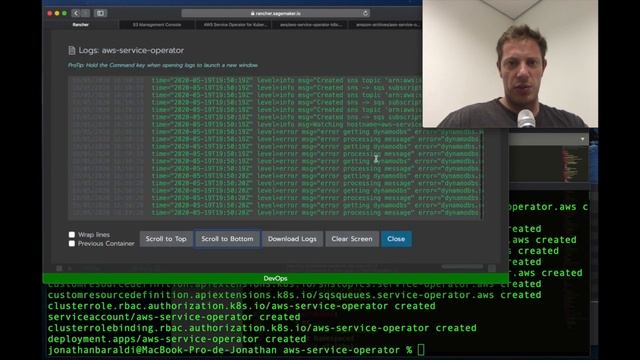640x360 pixels.
Task: Download the logs with Download Logs
Action: pyautogui.click(x=292, y=239)
